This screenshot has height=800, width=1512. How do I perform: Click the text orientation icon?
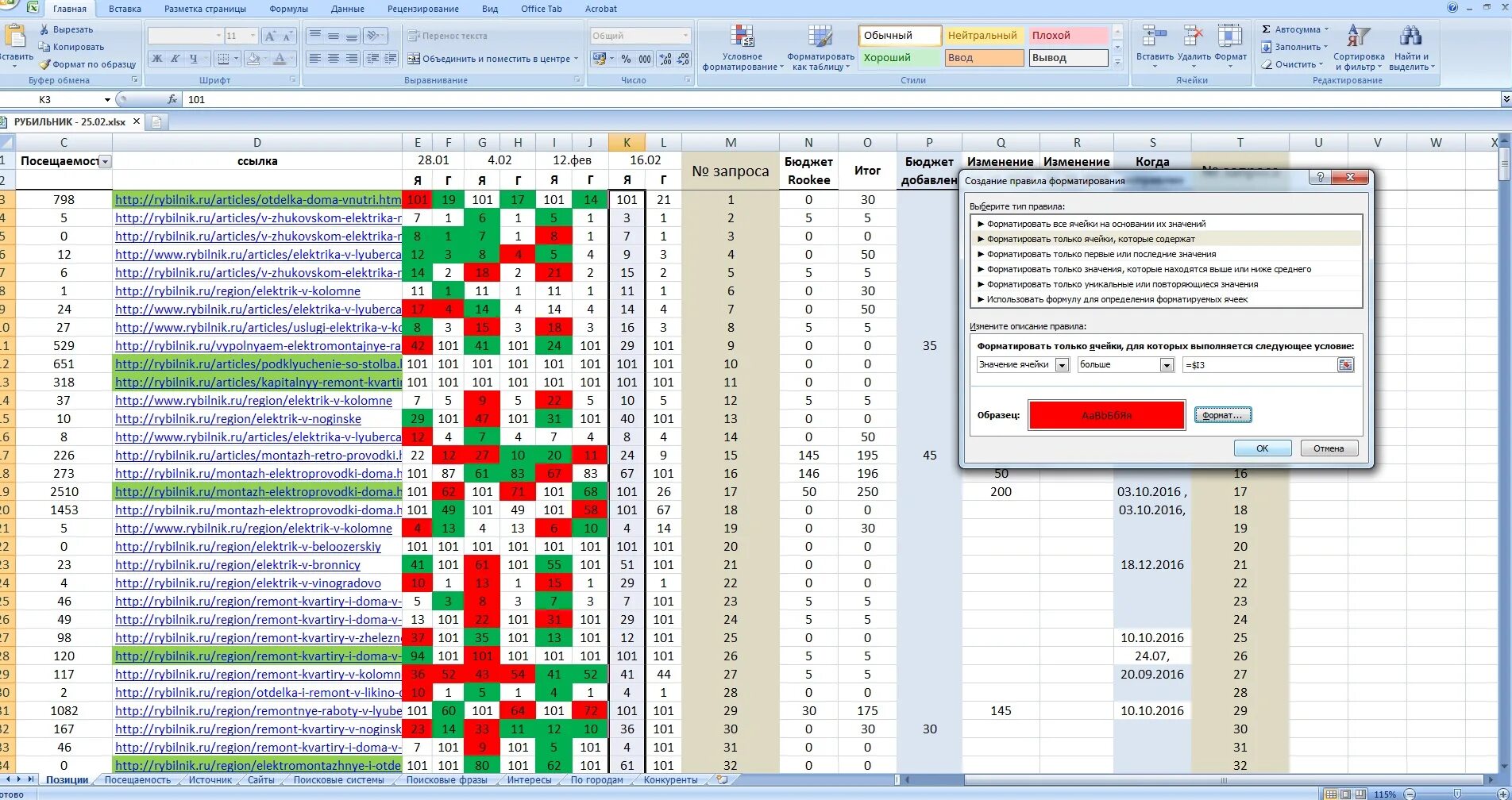click(372, 36)
